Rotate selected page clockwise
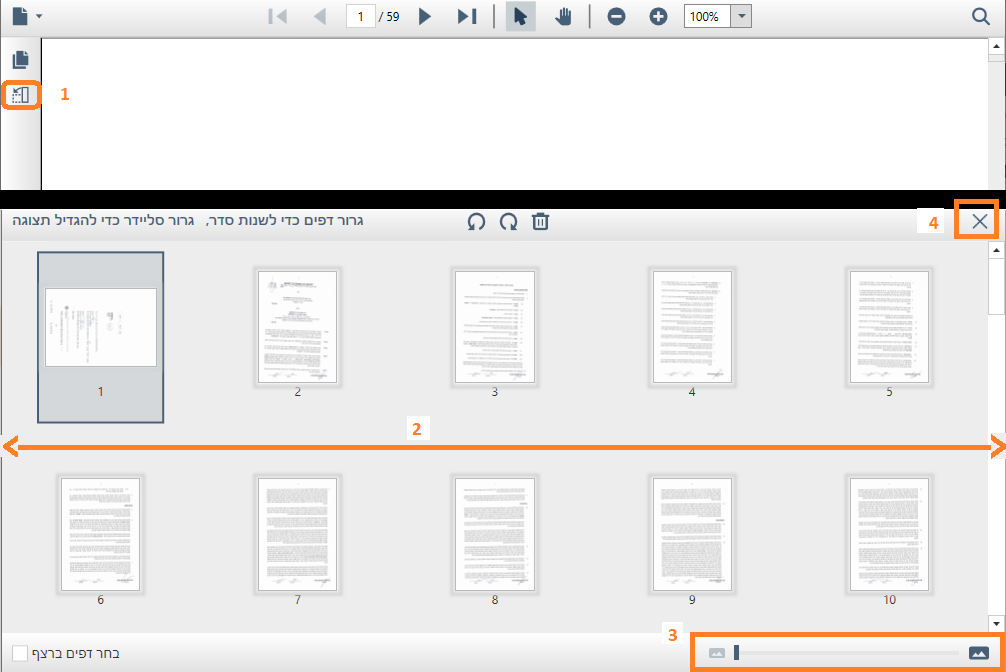The image size is (1006, 672). [x=508, y=222]
